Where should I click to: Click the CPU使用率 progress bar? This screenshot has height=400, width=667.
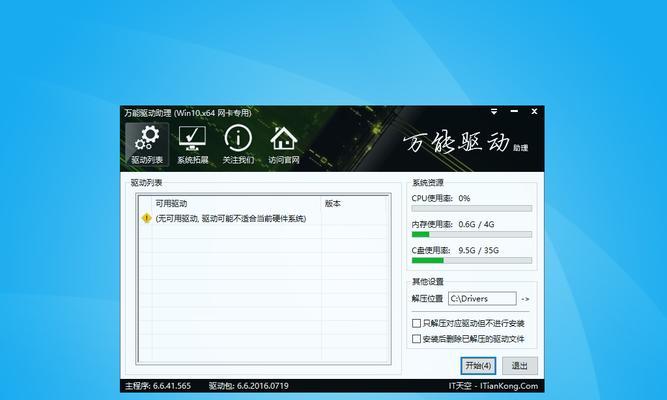[472, 209]
